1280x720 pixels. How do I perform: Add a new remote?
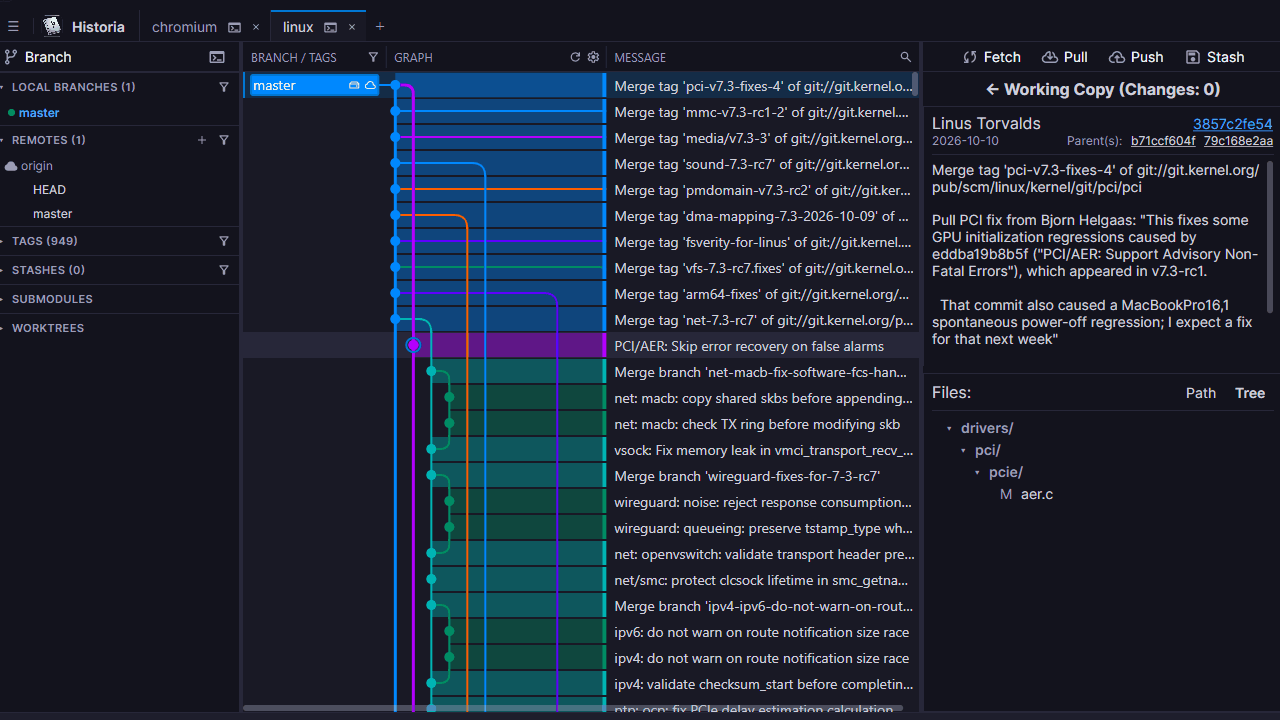click(202, 140)
